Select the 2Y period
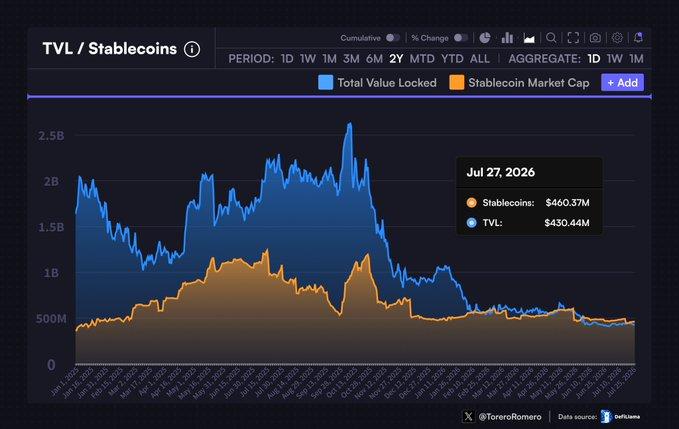Screen dimensions: 679x429 [396, 59]
